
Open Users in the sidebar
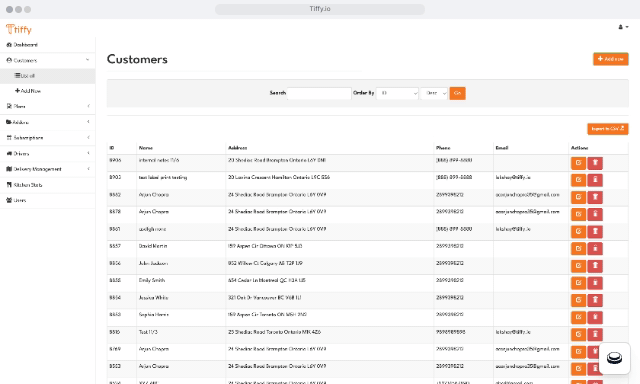click(47, 200)
